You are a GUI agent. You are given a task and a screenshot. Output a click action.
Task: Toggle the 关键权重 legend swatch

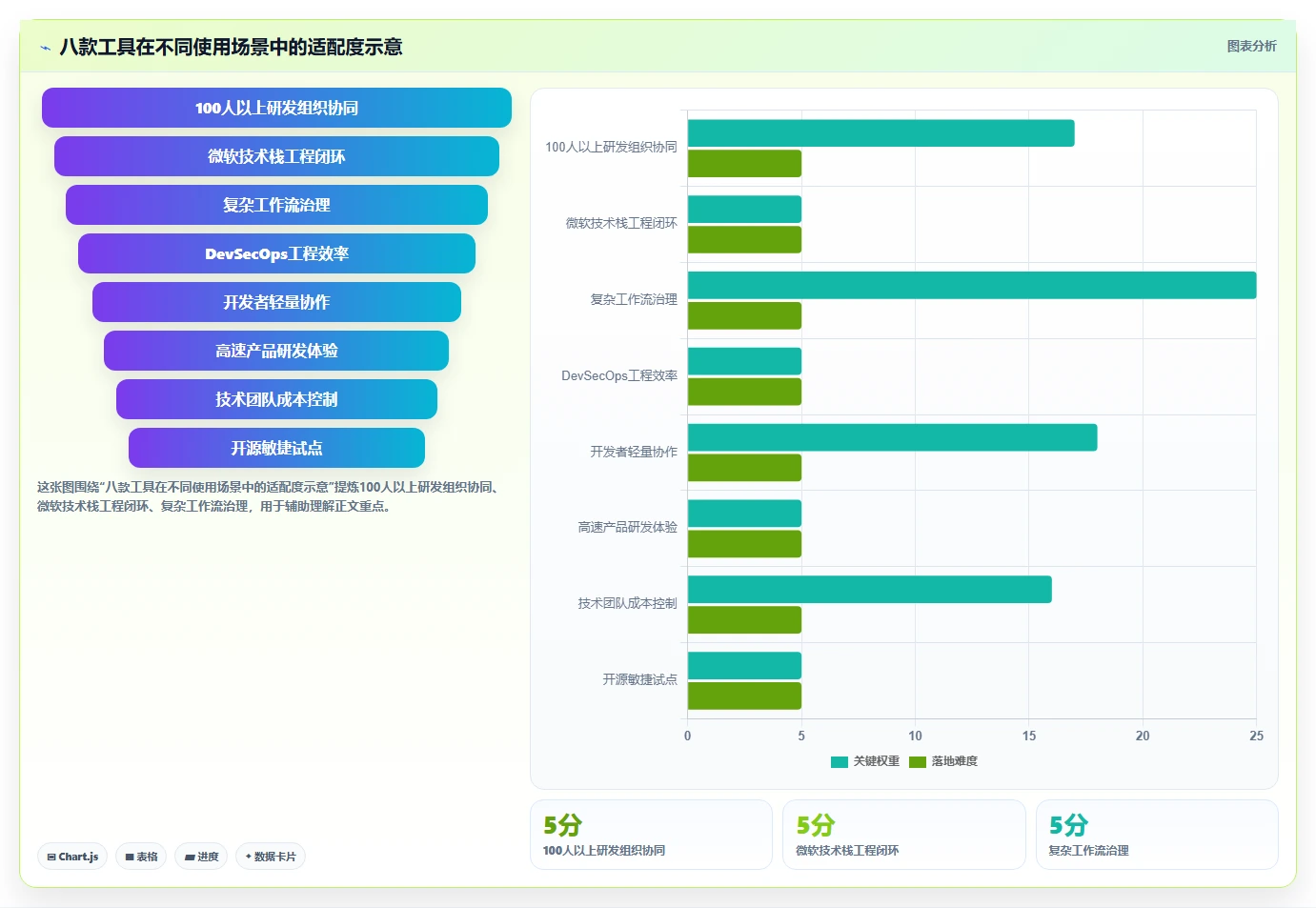(840, 761)
